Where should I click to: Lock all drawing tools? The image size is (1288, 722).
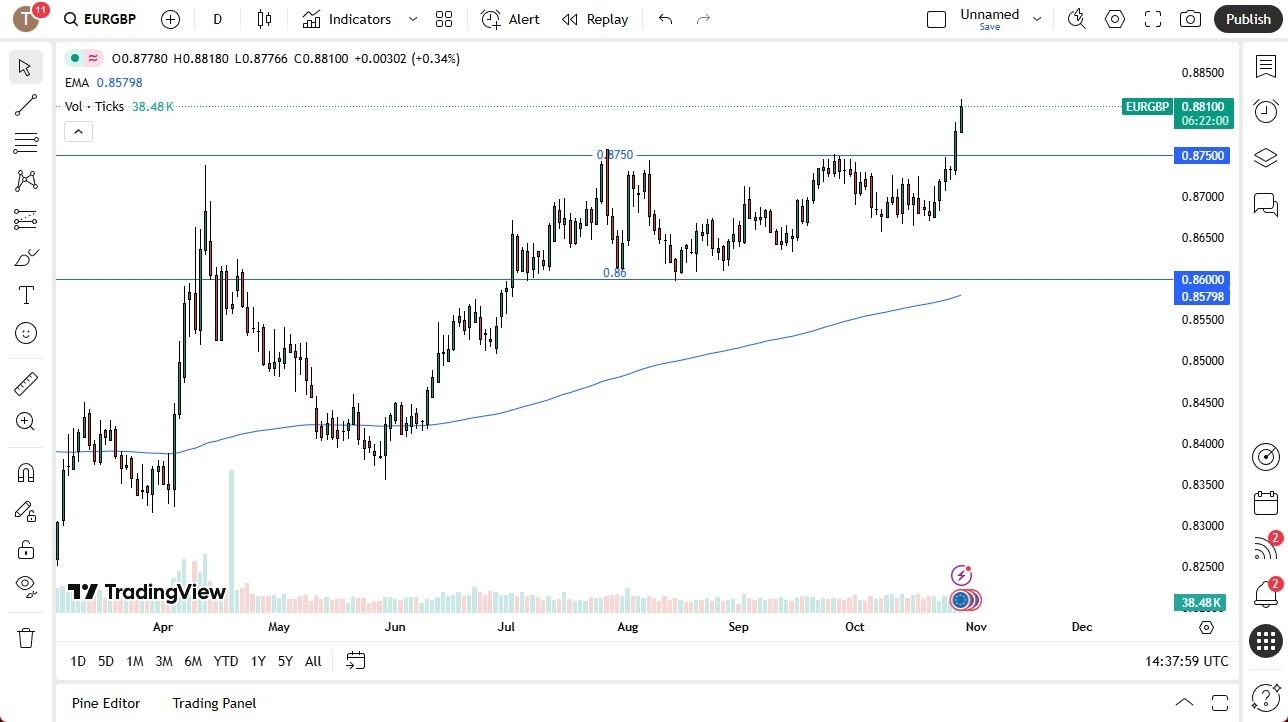pos(25,549)
